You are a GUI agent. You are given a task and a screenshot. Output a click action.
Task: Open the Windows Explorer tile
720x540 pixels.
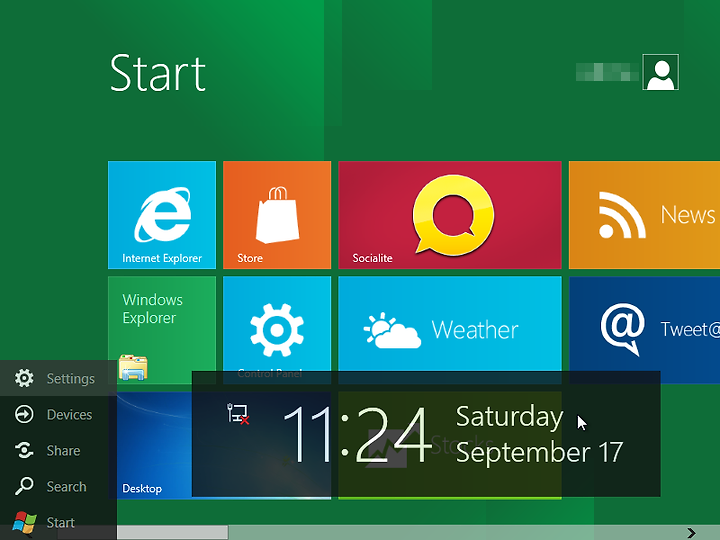tap(162, 330)
